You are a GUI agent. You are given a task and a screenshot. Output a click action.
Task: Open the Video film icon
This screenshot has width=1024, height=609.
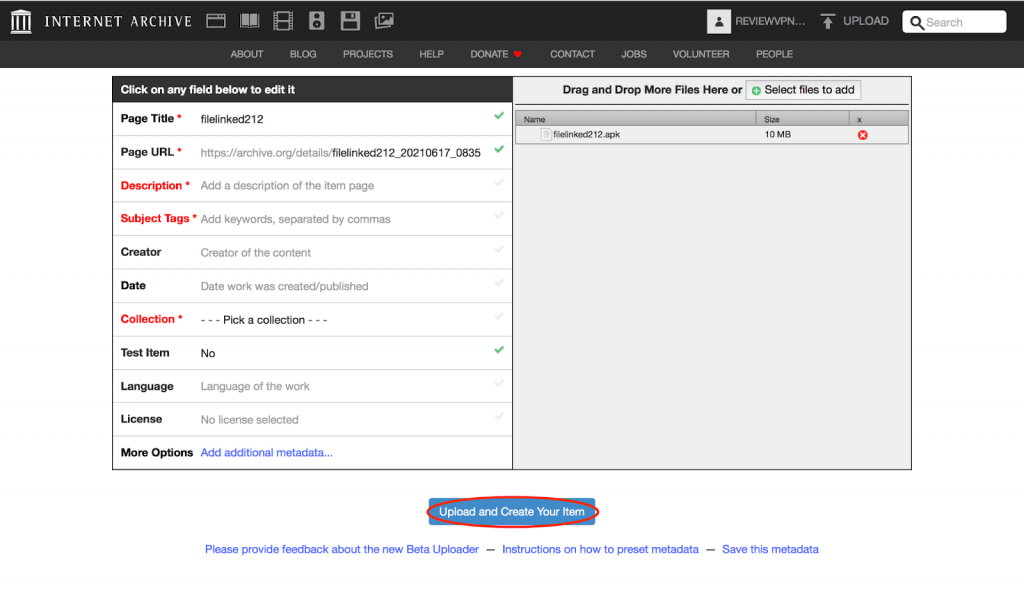(x=283, y=21)
